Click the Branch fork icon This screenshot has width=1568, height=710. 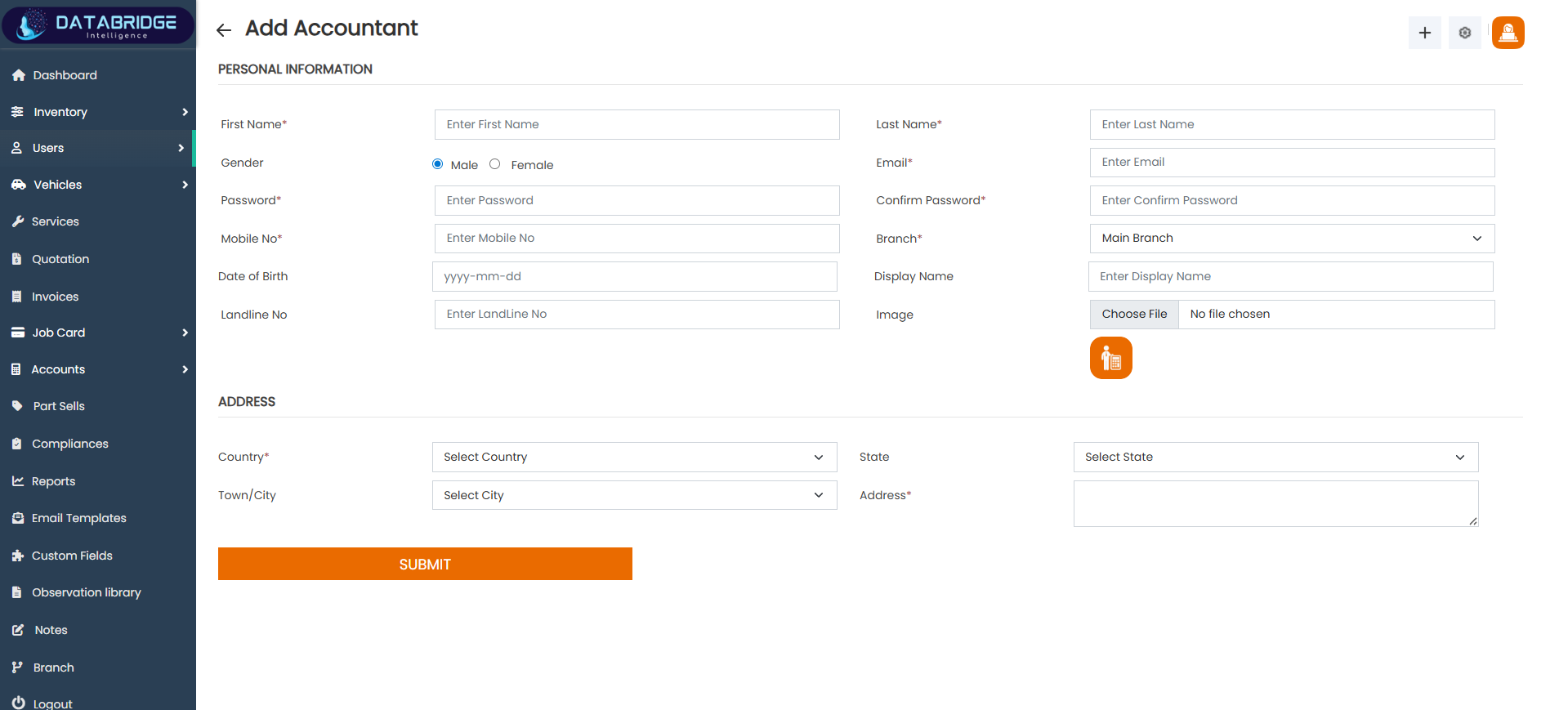[x=17, y=668]
